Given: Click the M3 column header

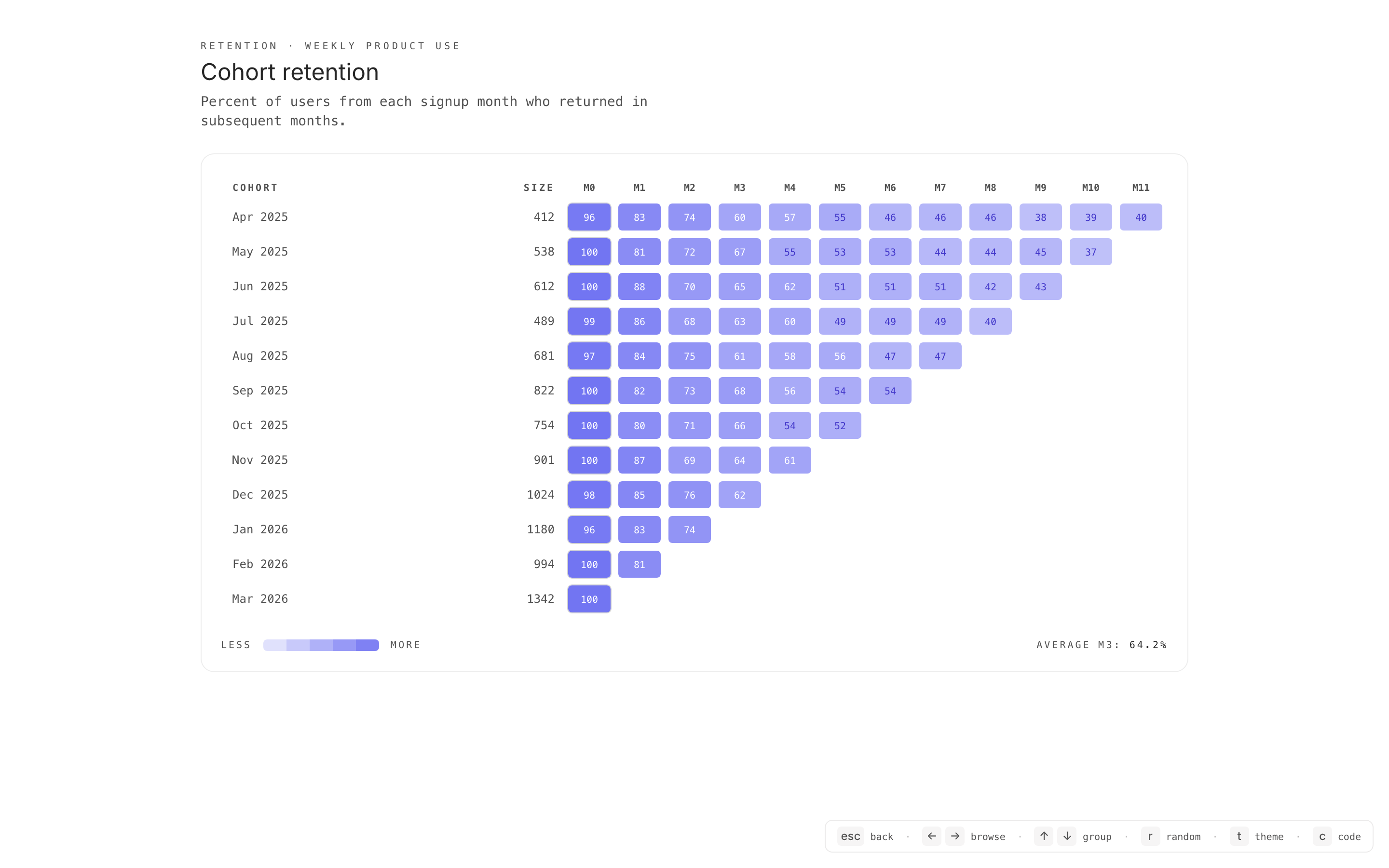Looking at the screenshot, I should tap(739, 188).
